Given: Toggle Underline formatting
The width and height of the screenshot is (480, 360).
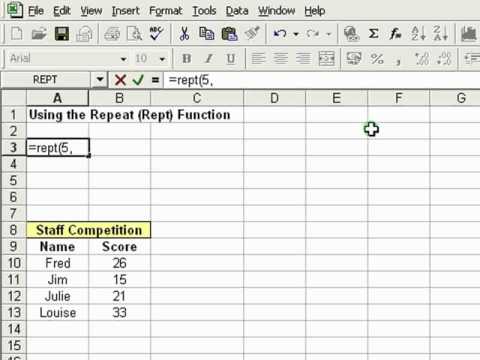Looking at the screenshot, I should click(x=231, y=59).
